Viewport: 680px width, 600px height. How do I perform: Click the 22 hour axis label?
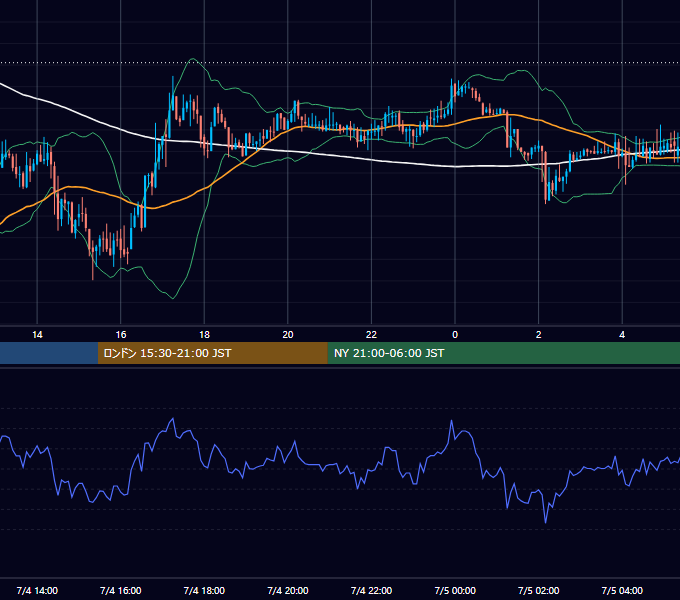point(371,335)
